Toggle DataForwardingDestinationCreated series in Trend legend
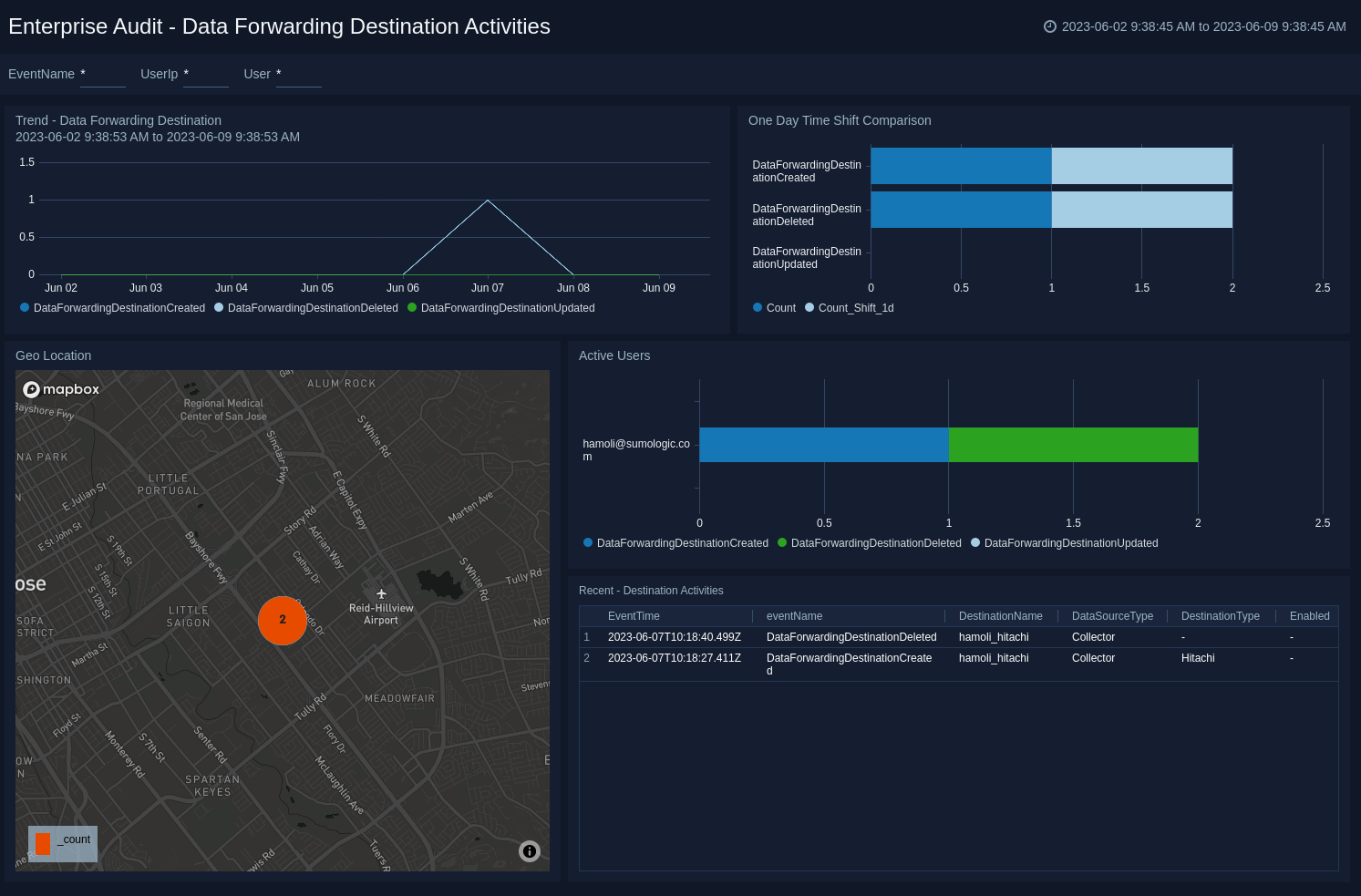1361x896 pixels. click(119, 308)
